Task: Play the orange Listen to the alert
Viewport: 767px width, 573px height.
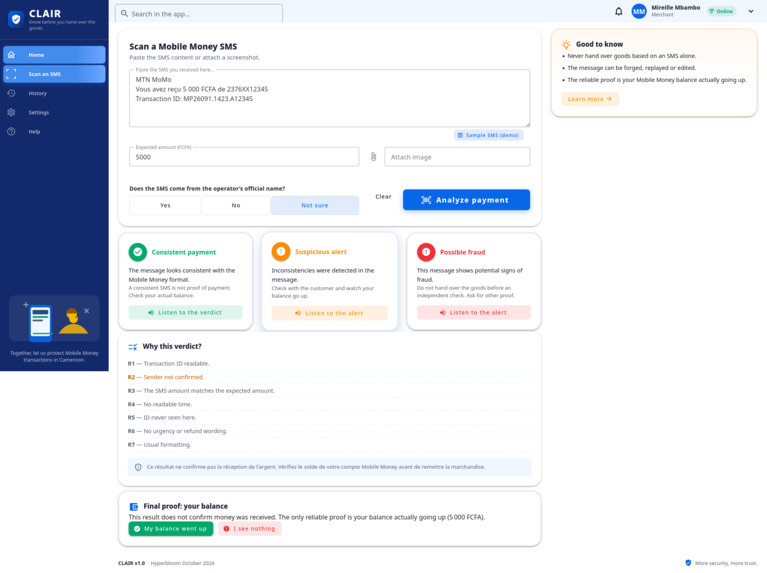Action: pos(329,313)
